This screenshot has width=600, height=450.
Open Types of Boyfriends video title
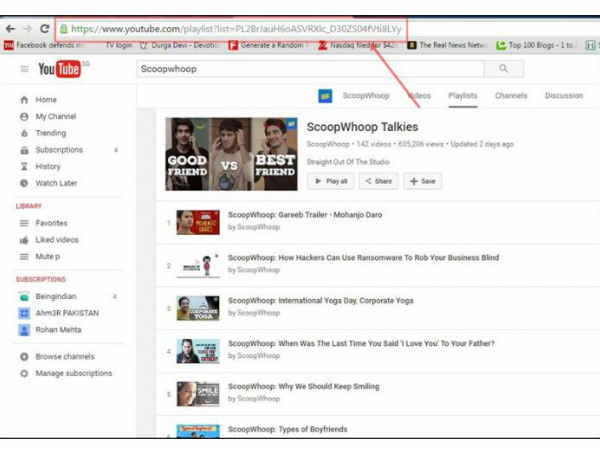tap(288, 429)
